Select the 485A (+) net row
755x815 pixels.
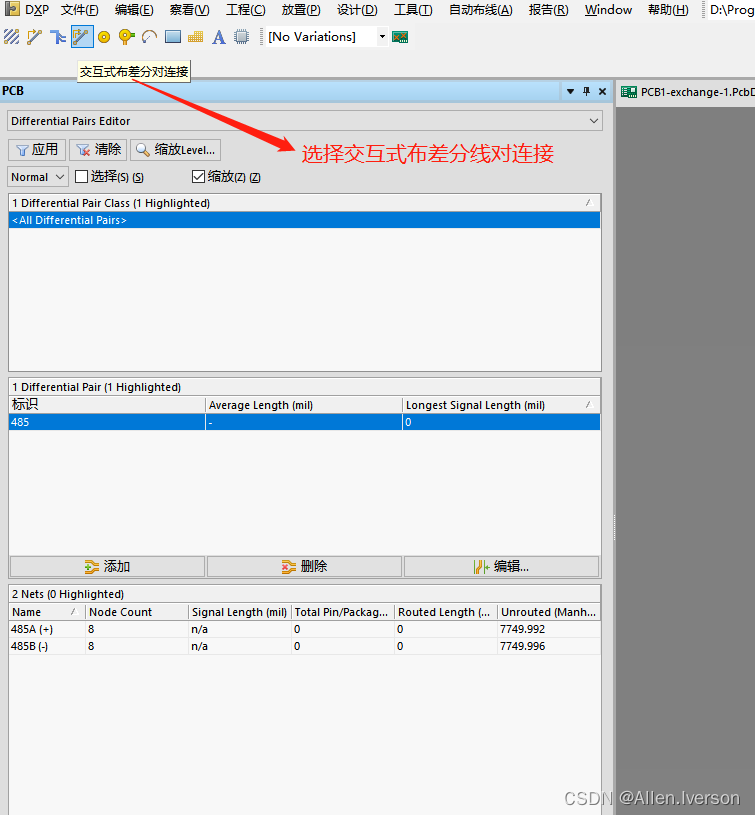(304, 629)
